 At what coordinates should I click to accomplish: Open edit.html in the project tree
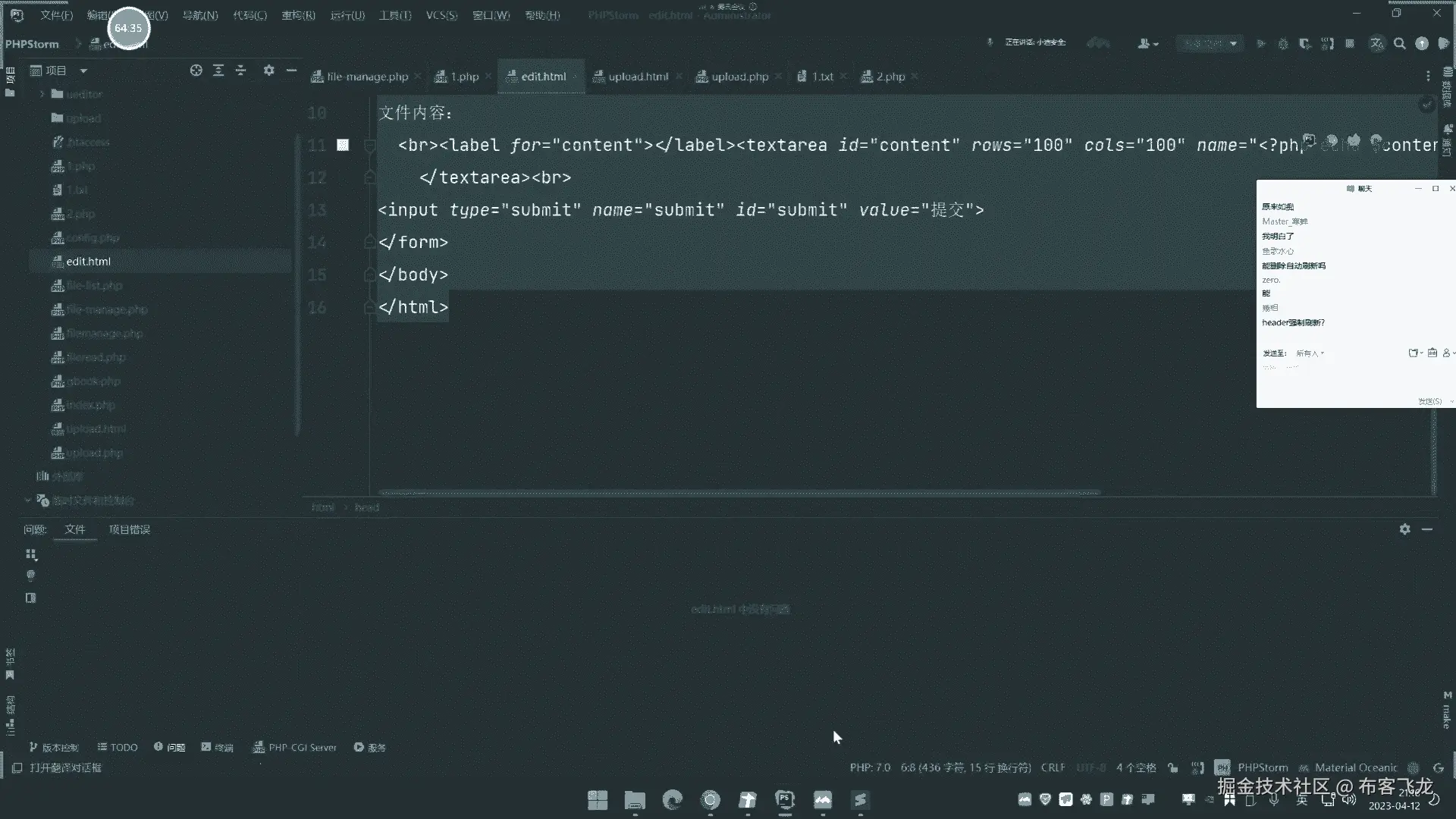pos(88,262)
